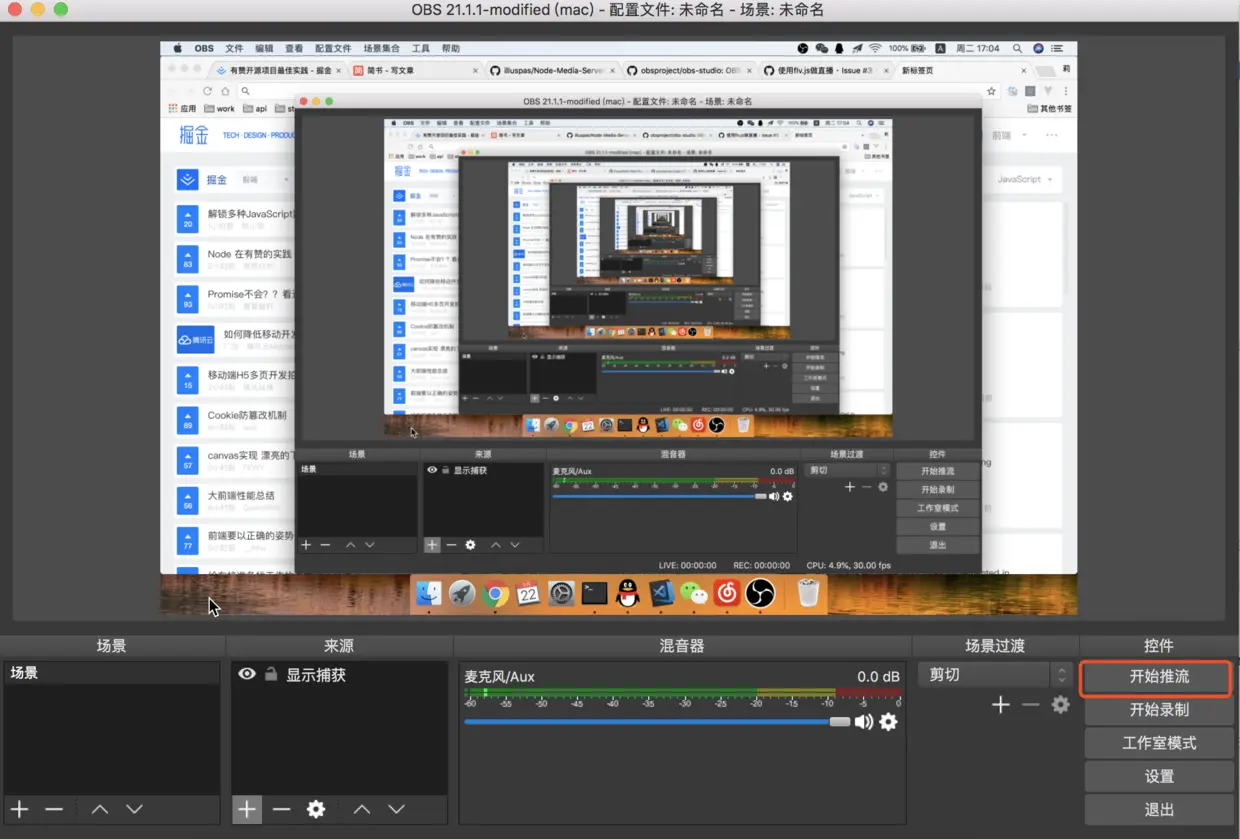Click the 麦克风/Aux channel label
The width and height of the screenshot is (1240, 839).
click(499, 677)
